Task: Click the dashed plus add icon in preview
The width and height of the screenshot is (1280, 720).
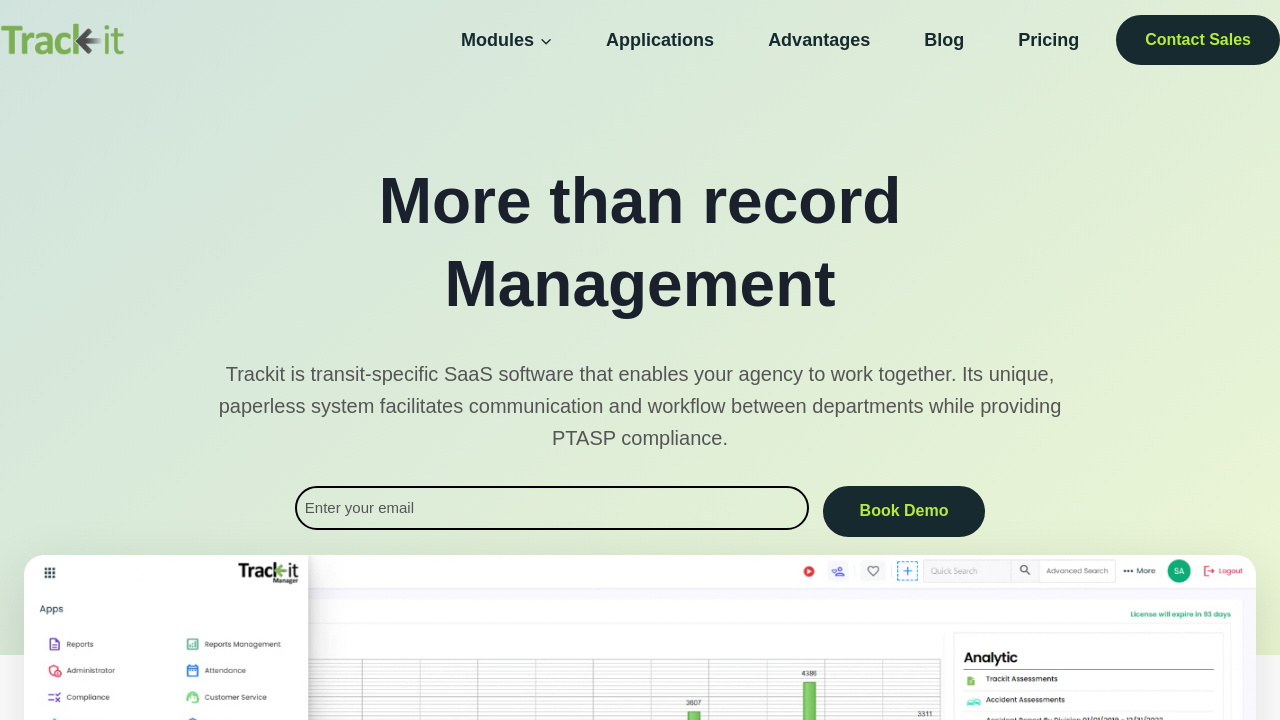Action: pos(907,571)
